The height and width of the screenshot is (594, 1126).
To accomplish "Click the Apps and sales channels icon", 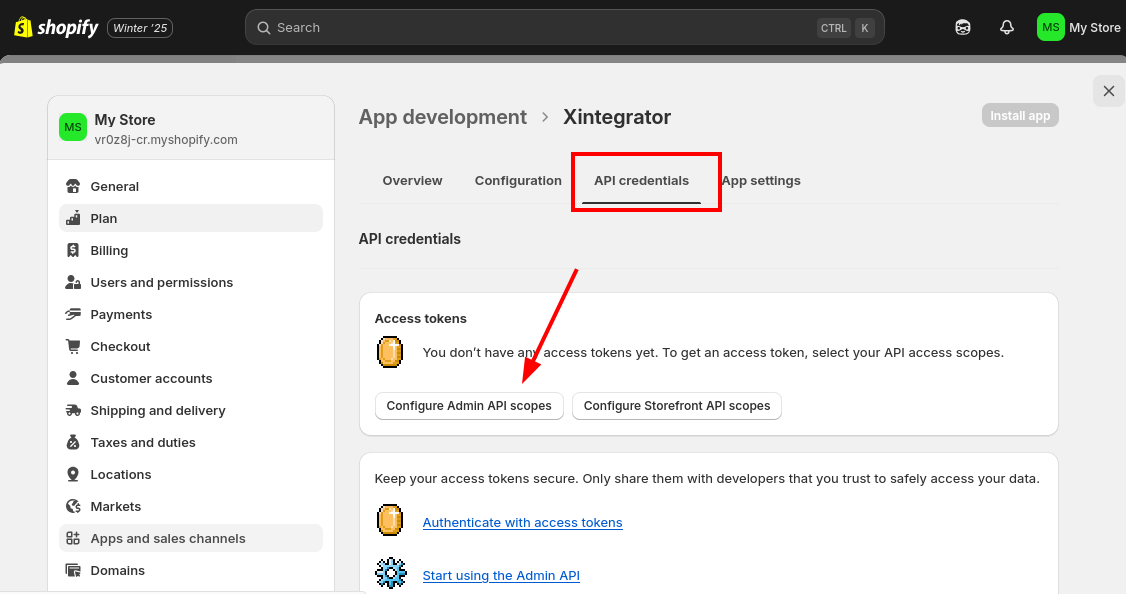I will (x=73, y=538).
